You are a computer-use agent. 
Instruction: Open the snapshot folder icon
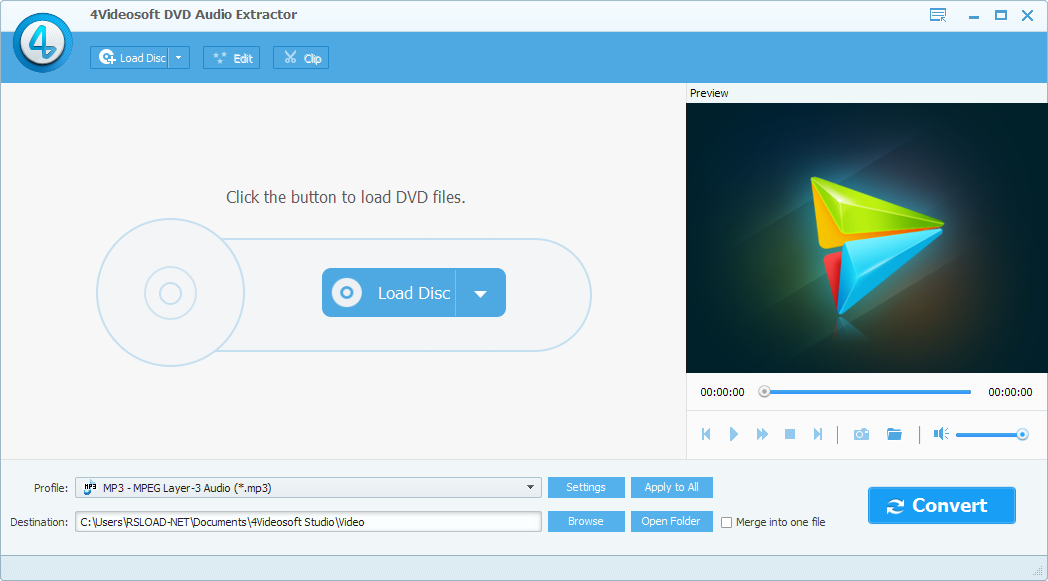click(x=894, y=434)
